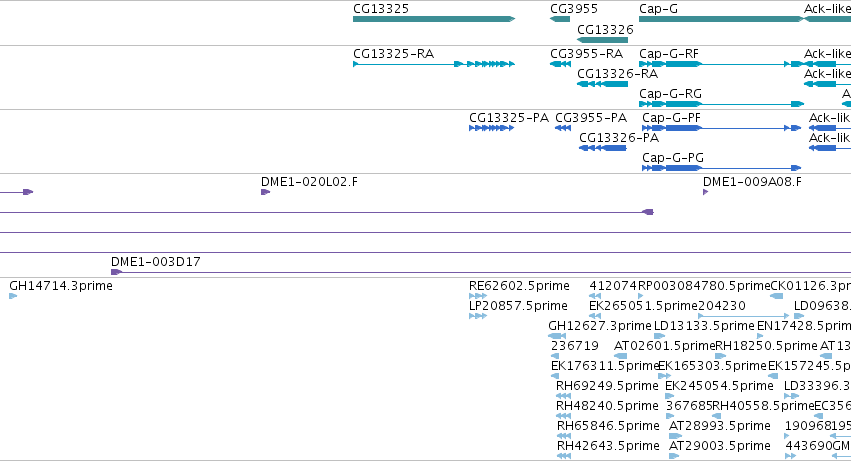
Task: Select the LP20857.5prime EST arrows
Action: tap(478, 316)
